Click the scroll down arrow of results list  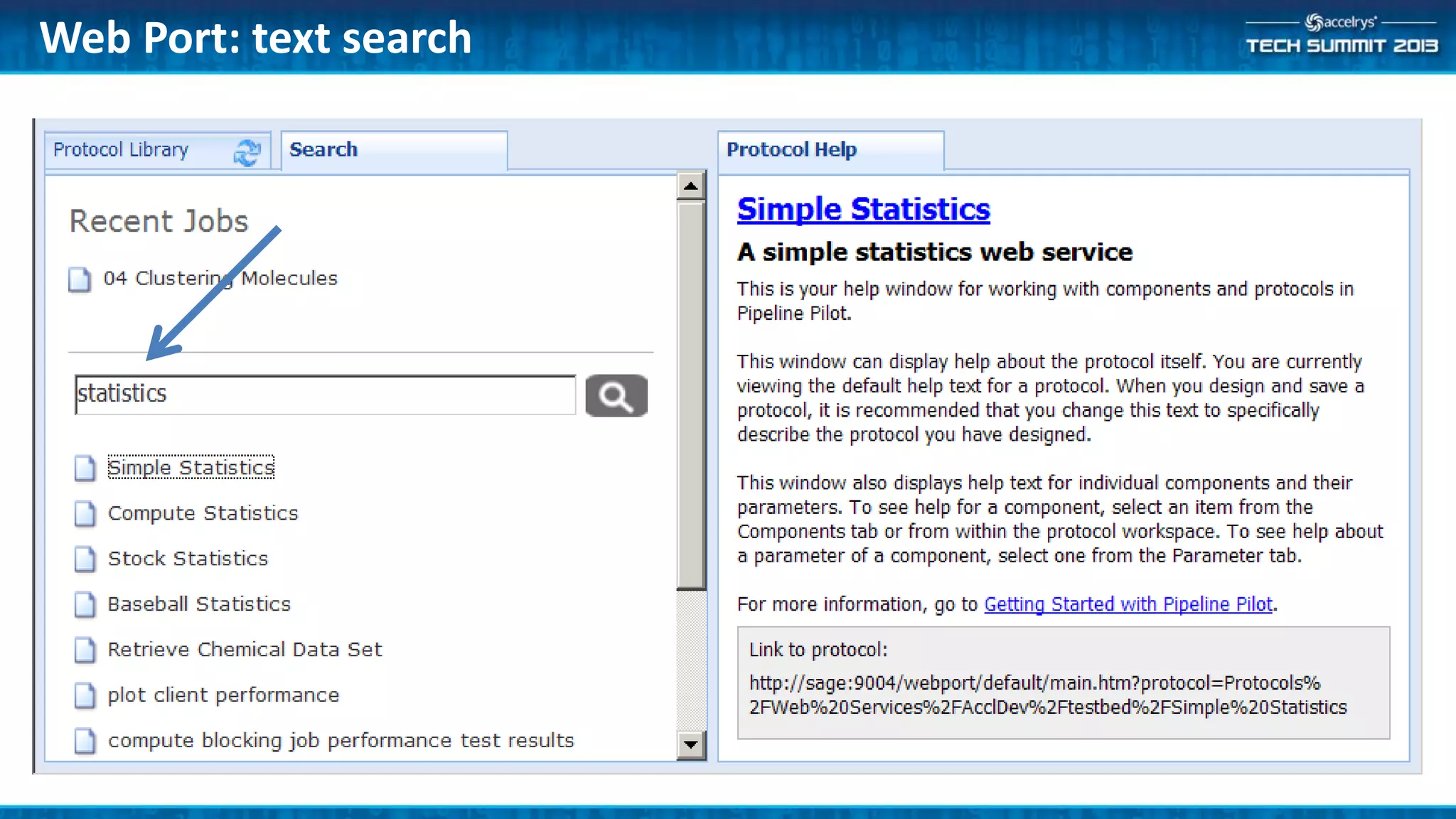[x=690, y=745]
